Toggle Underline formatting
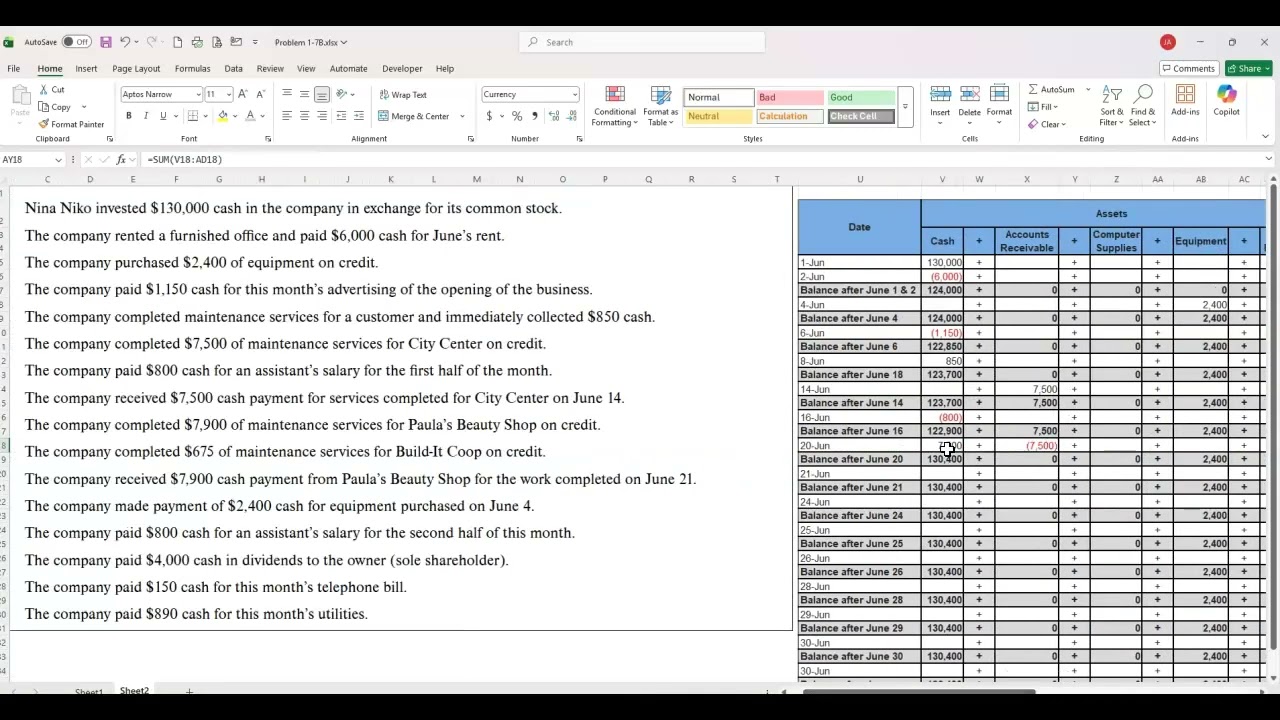 point(162,116)
